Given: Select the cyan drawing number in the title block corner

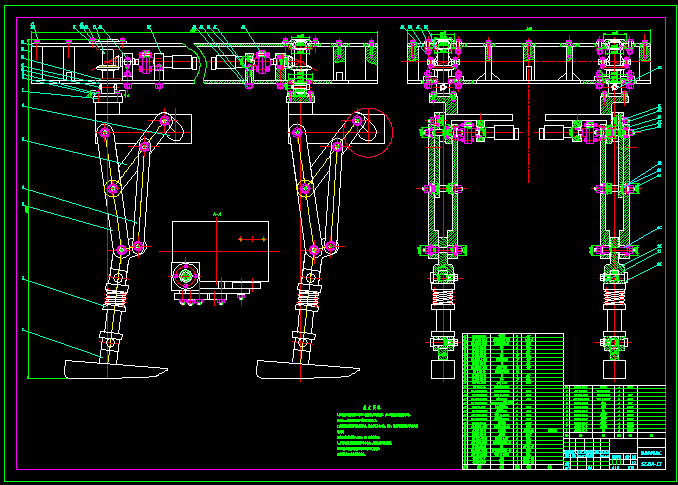Looking at the screenshot, I should [652, 464].
